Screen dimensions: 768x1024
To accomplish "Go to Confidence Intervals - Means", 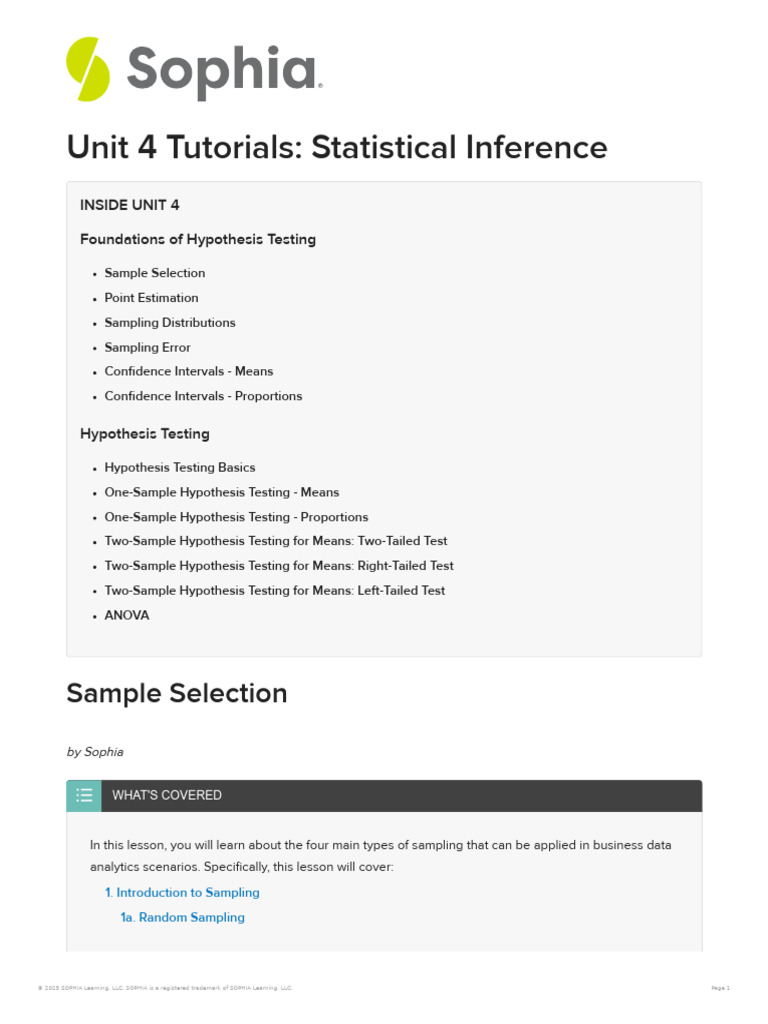I will [188, 372].
